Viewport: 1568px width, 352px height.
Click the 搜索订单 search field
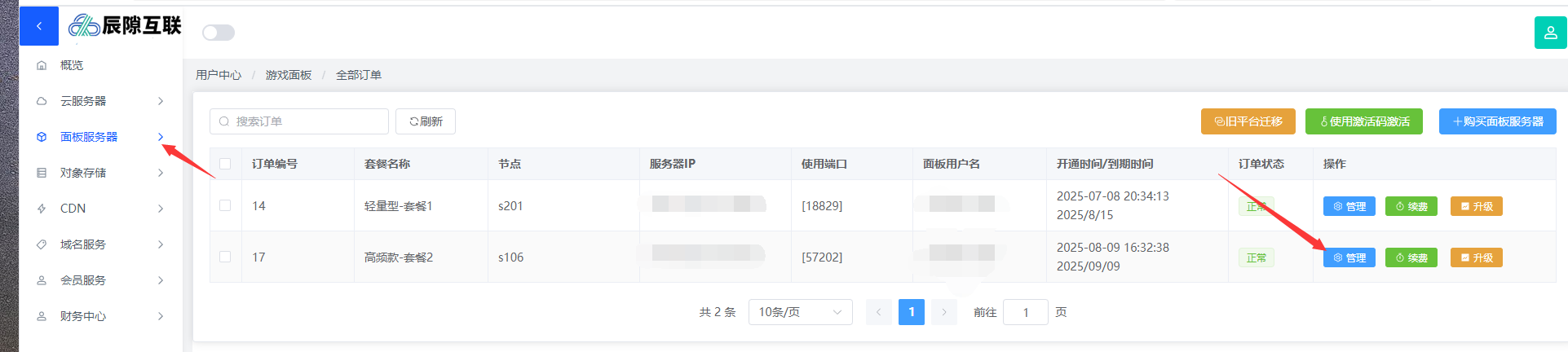click(299, 121)
